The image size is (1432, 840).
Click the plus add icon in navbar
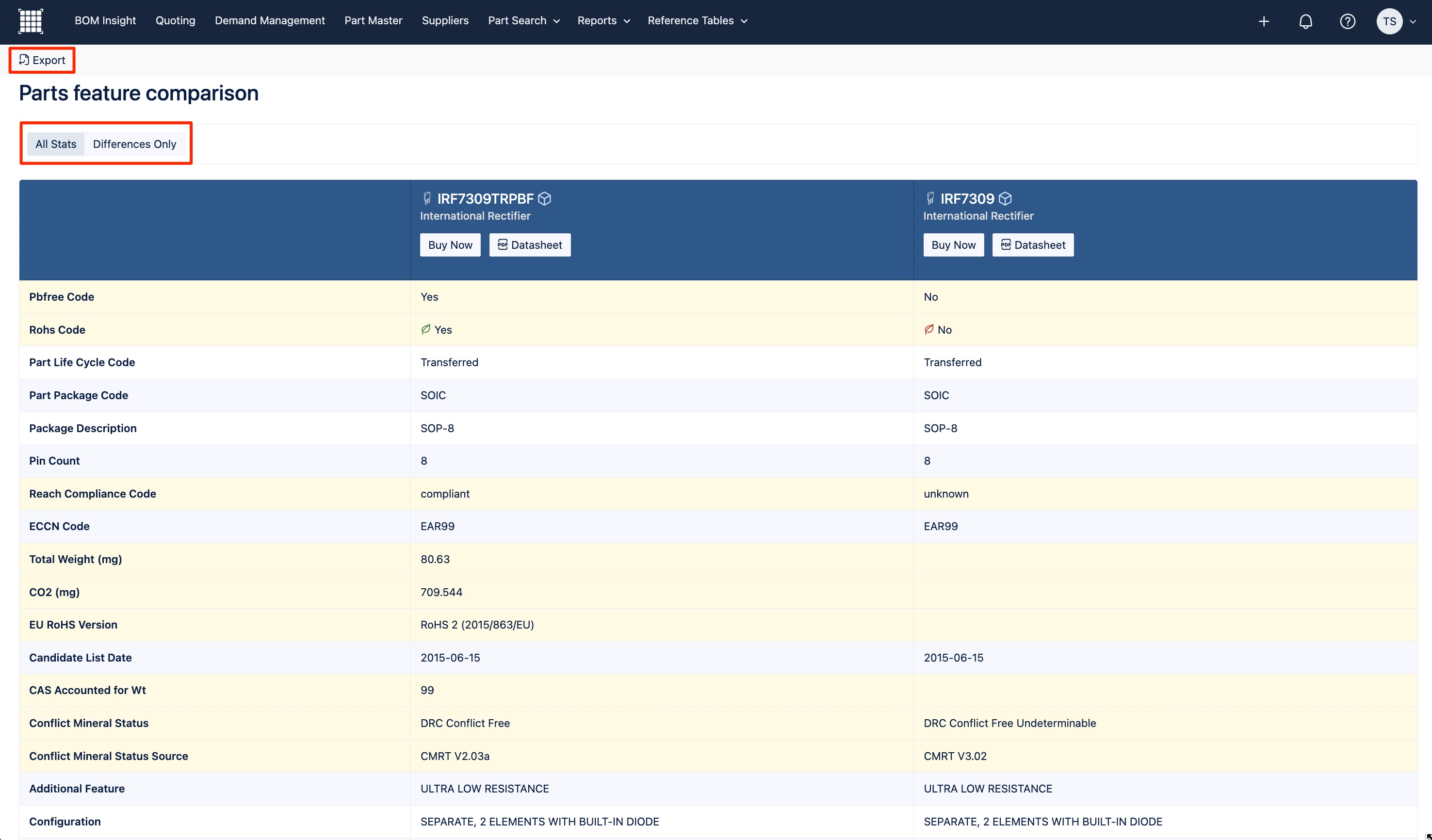pos(1263,22)
